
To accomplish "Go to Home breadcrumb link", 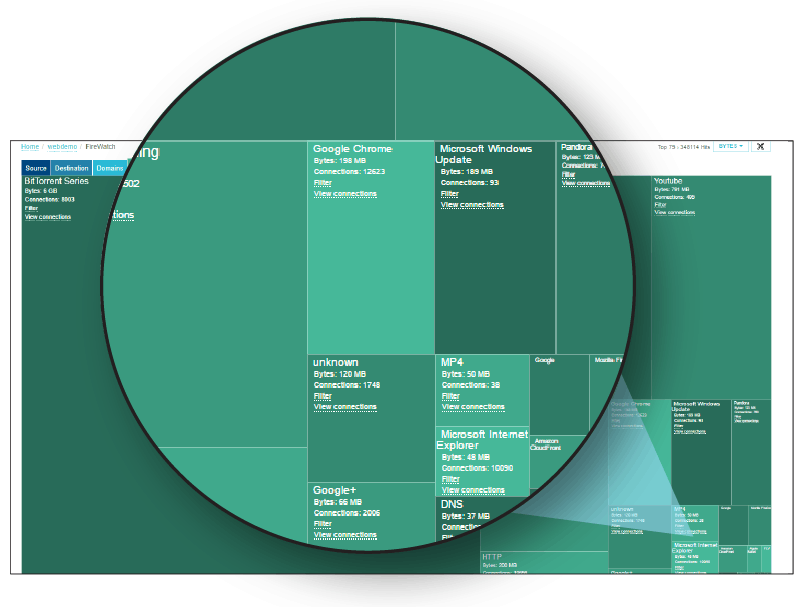I will point(30,146).
